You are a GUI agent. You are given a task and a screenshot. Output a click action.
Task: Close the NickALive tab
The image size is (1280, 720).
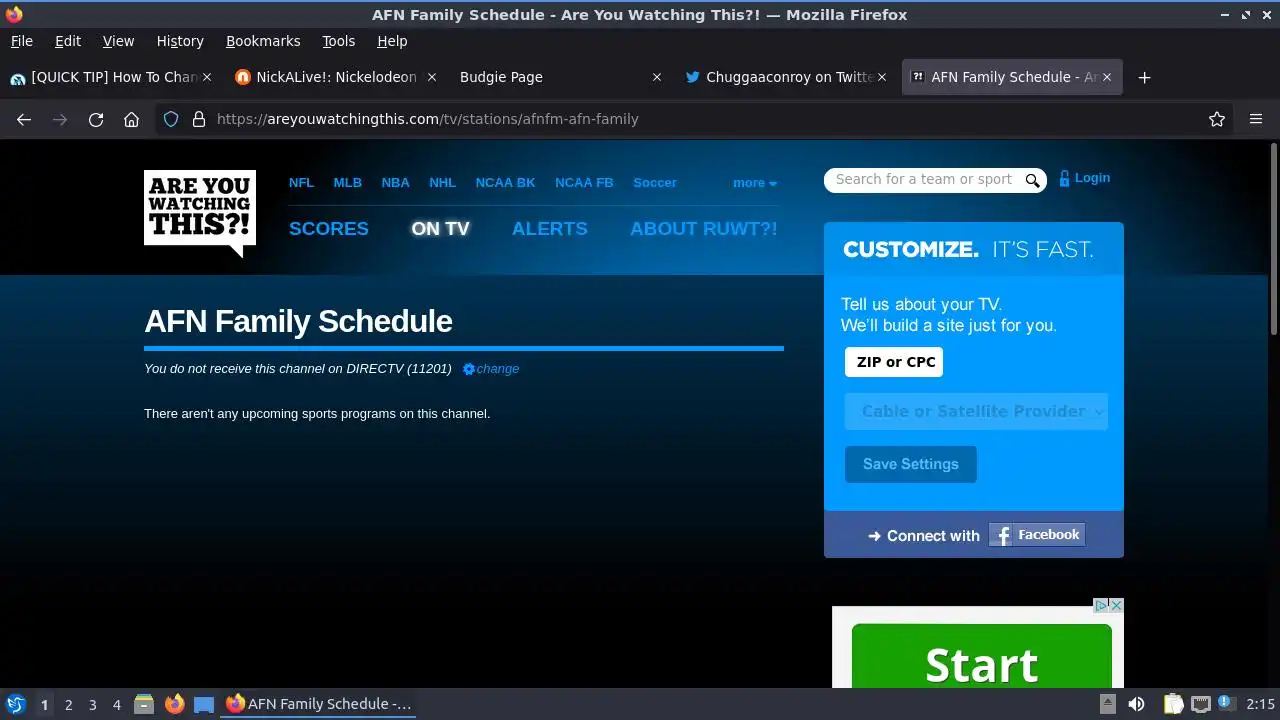[x=432, y=77]
